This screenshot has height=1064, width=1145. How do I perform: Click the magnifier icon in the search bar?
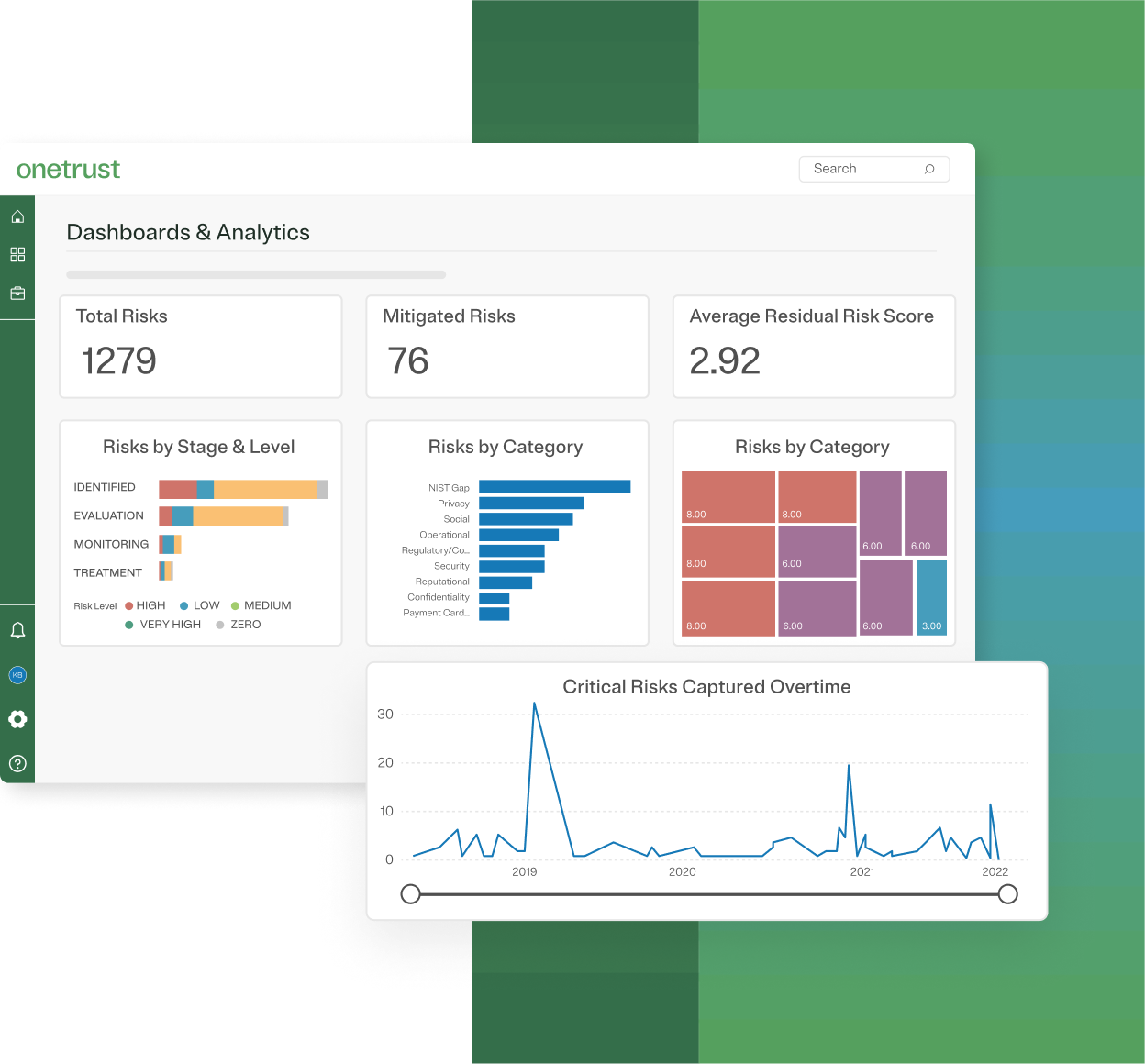click(929, 169)
